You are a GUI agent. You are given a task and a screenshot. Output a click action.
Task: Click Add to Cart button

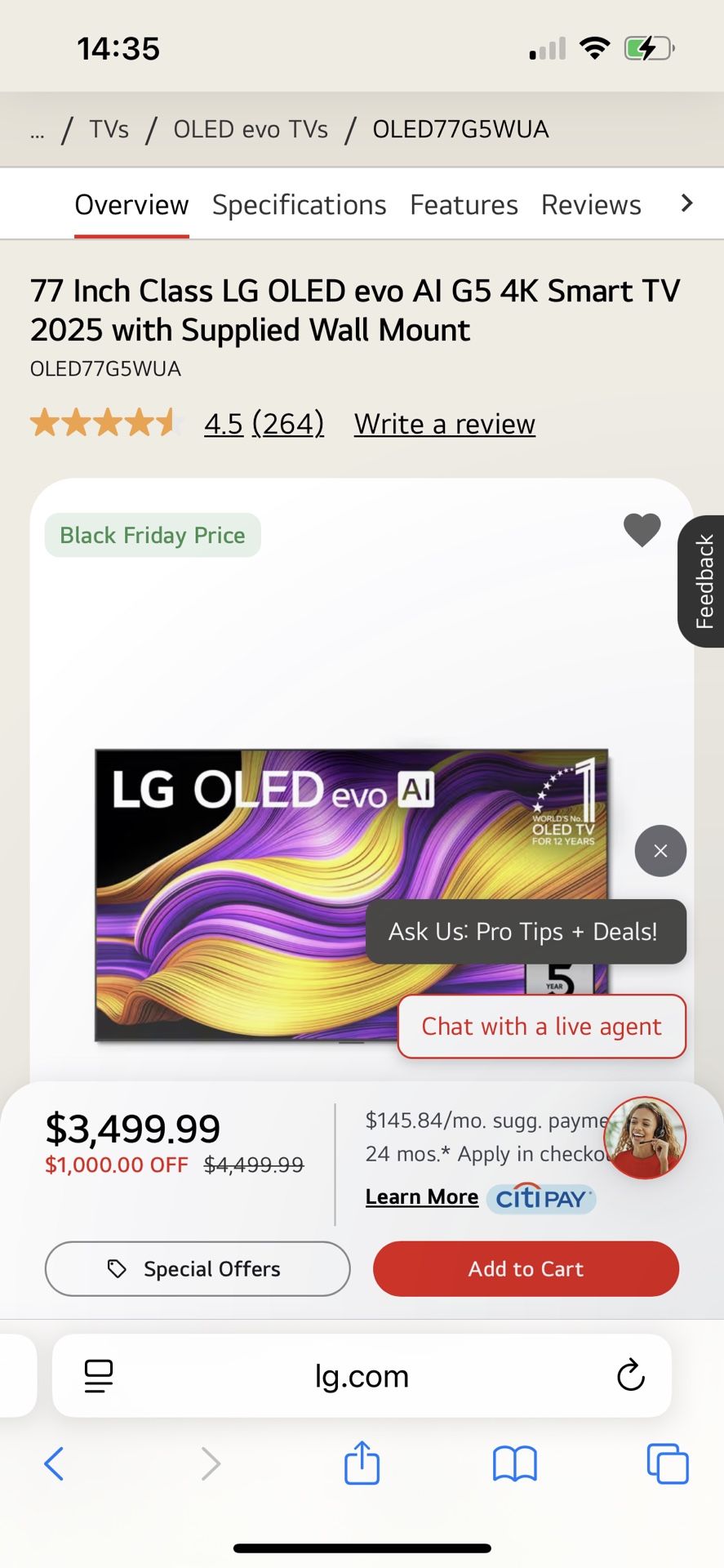[x=526, y=1268]
